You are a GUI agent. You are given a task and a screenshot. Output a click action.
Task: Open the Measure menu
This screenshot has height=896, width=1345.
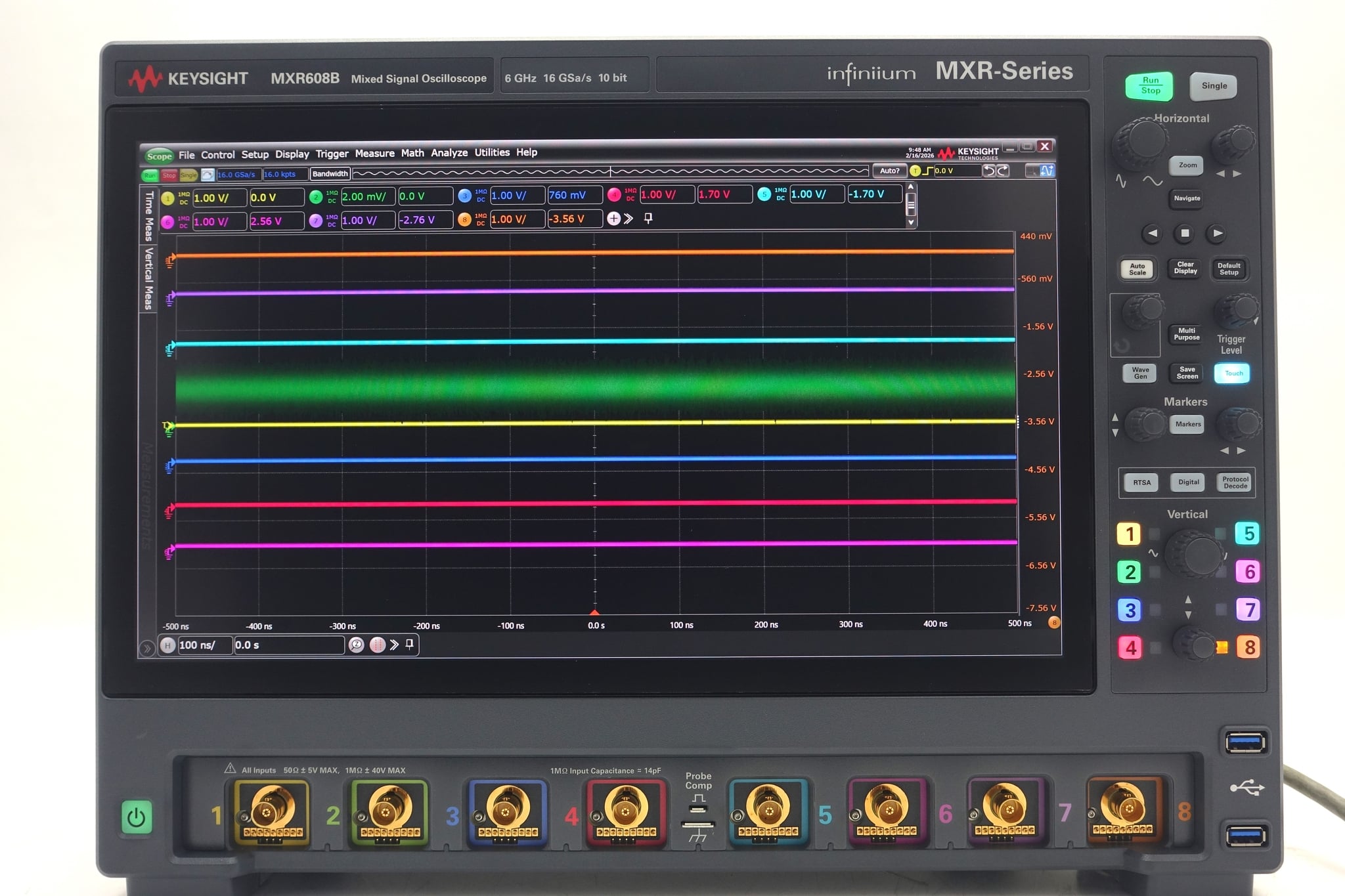click(375, 153)
